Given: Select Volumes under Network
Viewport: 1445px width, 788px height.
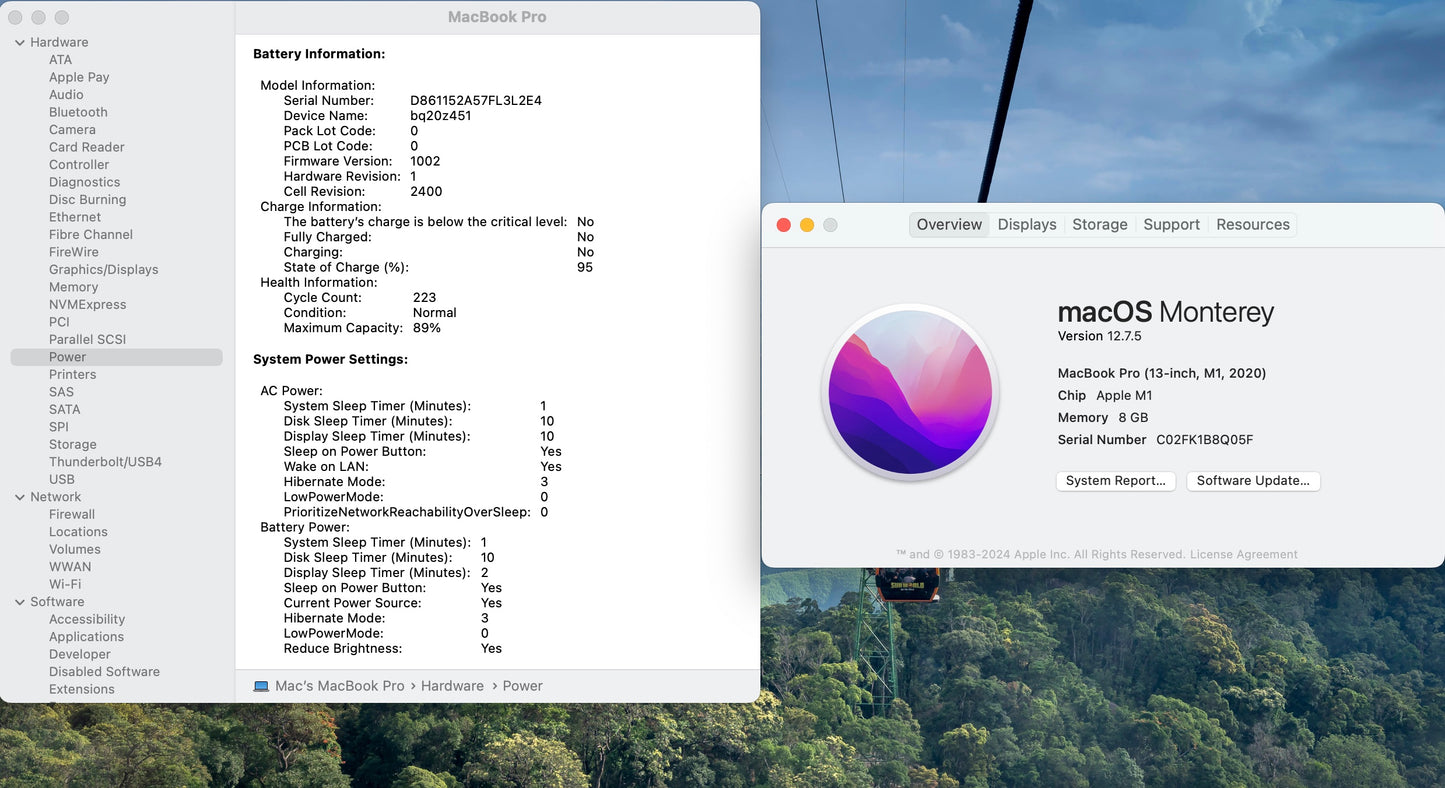Looking at the screenshot, I should click(x=75, y=550).
